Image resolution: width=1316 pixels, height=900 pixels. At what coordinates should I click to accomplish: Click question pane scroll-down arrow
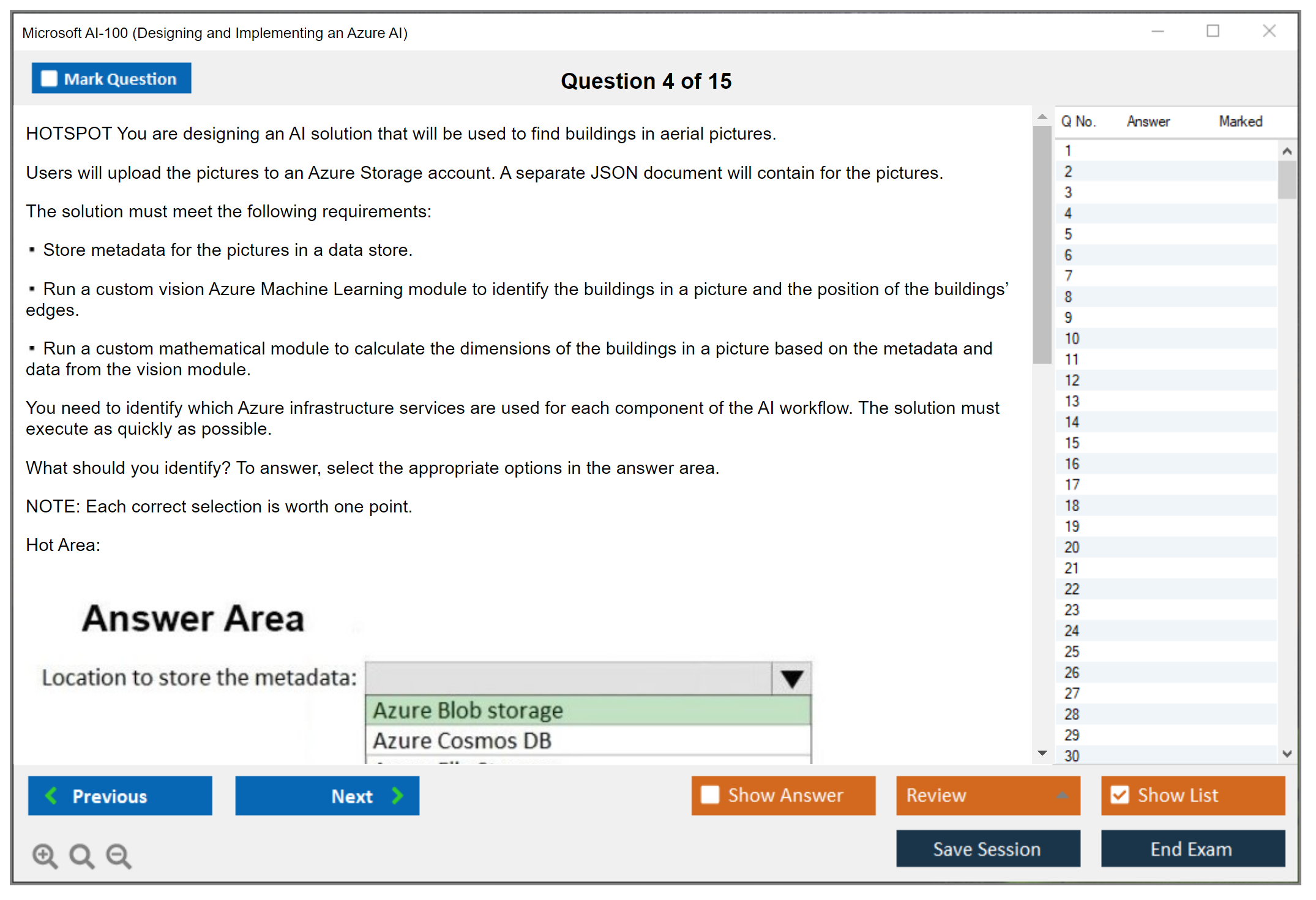pyautogui.click(x=1042, y=753)
